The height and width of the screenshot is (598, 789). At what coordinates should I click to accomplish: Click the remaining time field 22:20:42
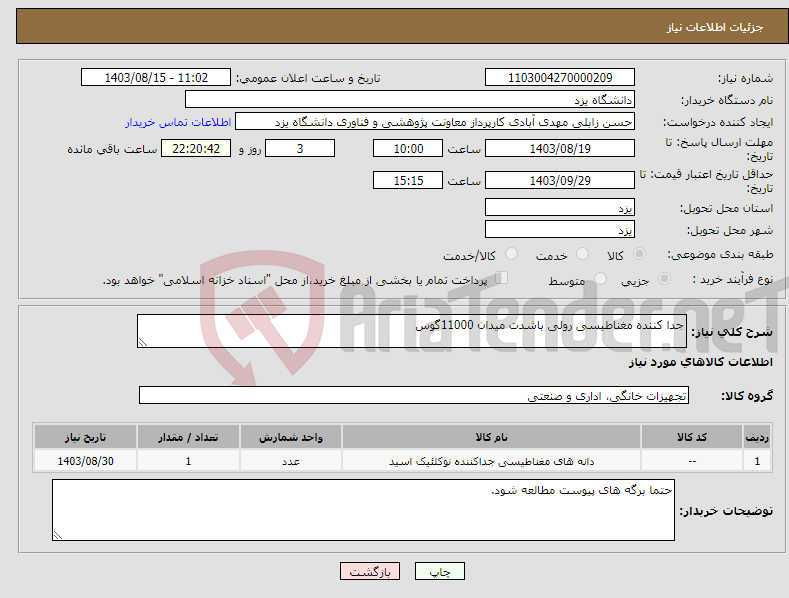pos(196,148)
